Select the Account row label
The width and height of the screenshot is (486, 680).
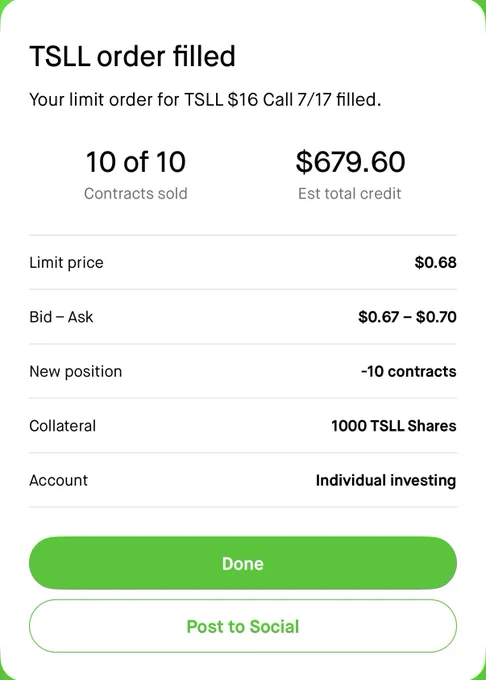pos(59,481)
